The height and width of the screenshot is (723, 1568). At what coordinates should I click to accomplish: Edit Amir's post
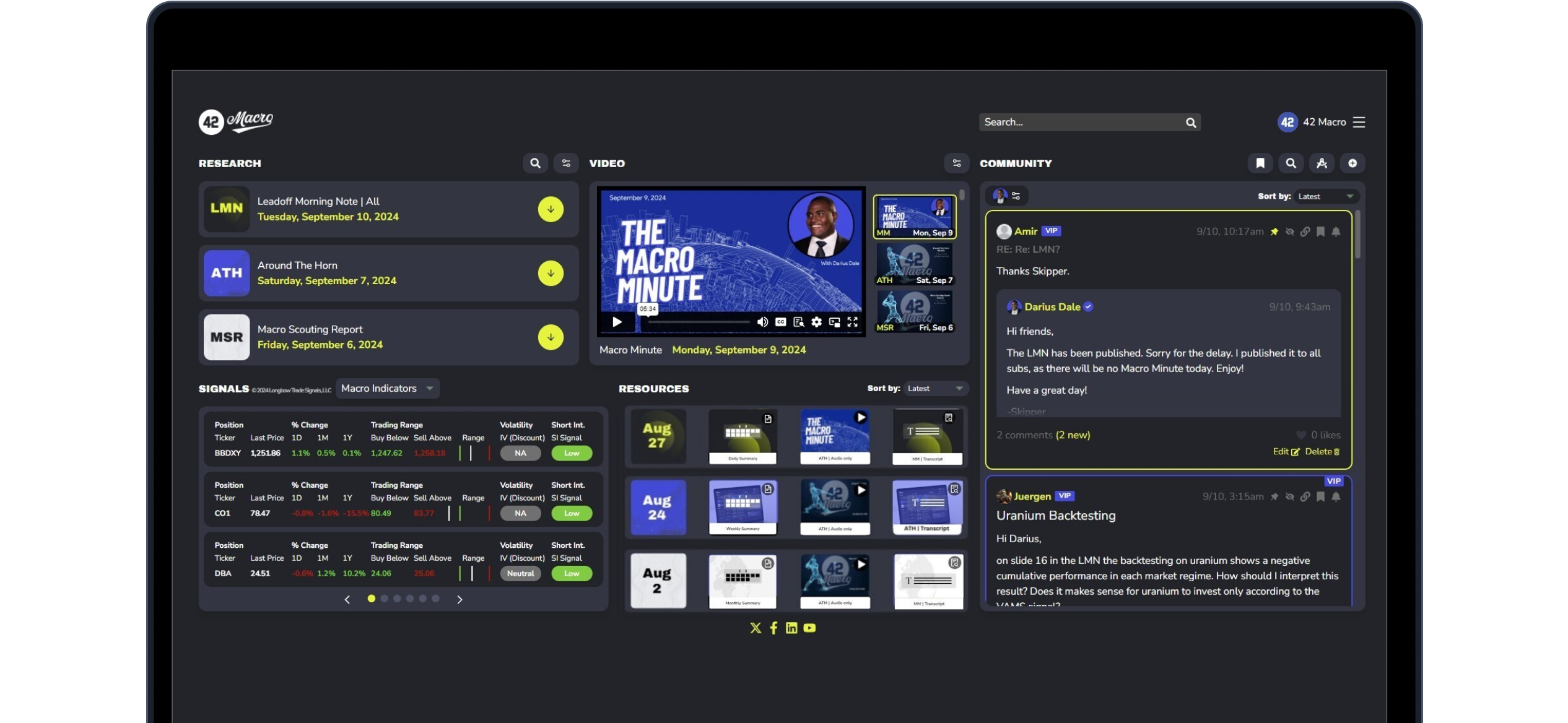1286,451
